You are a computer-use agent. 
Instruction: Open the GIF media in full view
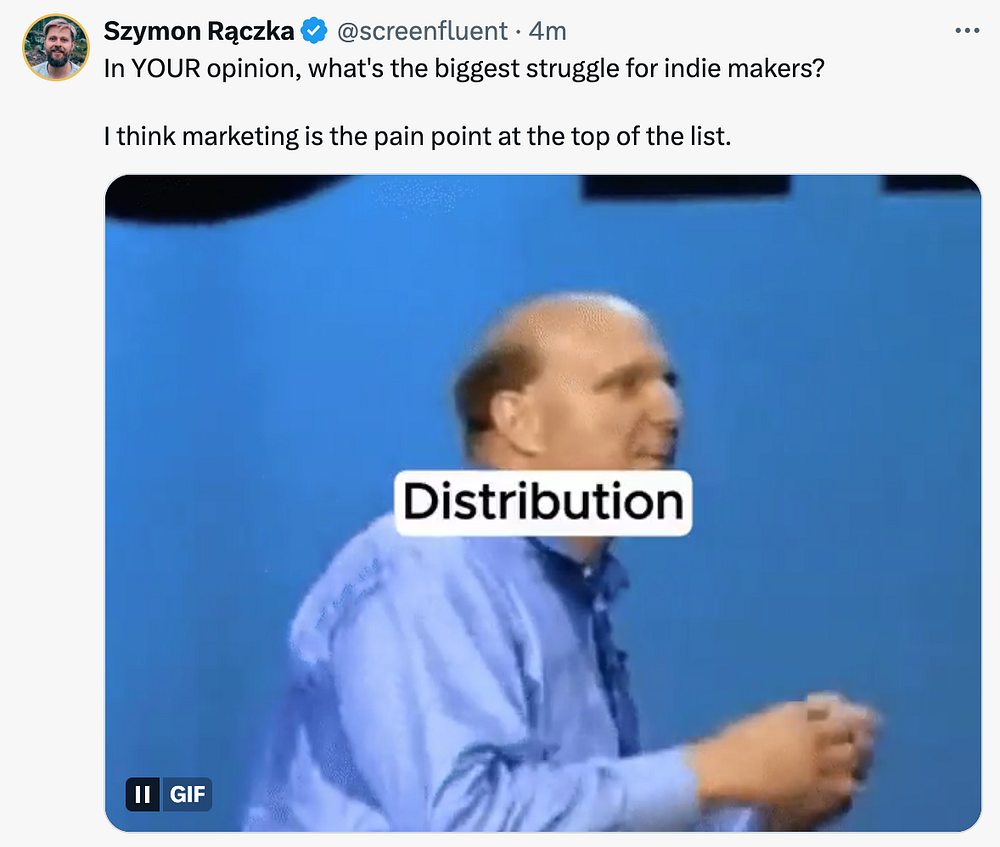[543, 503]
